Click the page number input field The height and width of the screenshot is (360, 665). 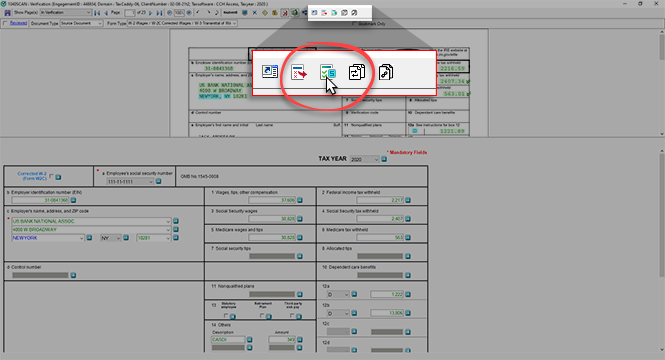[x=130, y=13]
